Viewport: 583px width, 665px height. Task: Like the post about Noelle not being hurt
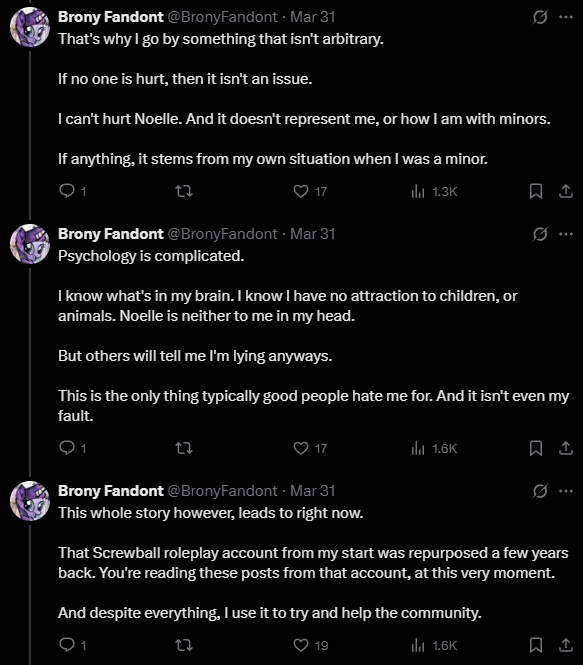pos(310,191)
